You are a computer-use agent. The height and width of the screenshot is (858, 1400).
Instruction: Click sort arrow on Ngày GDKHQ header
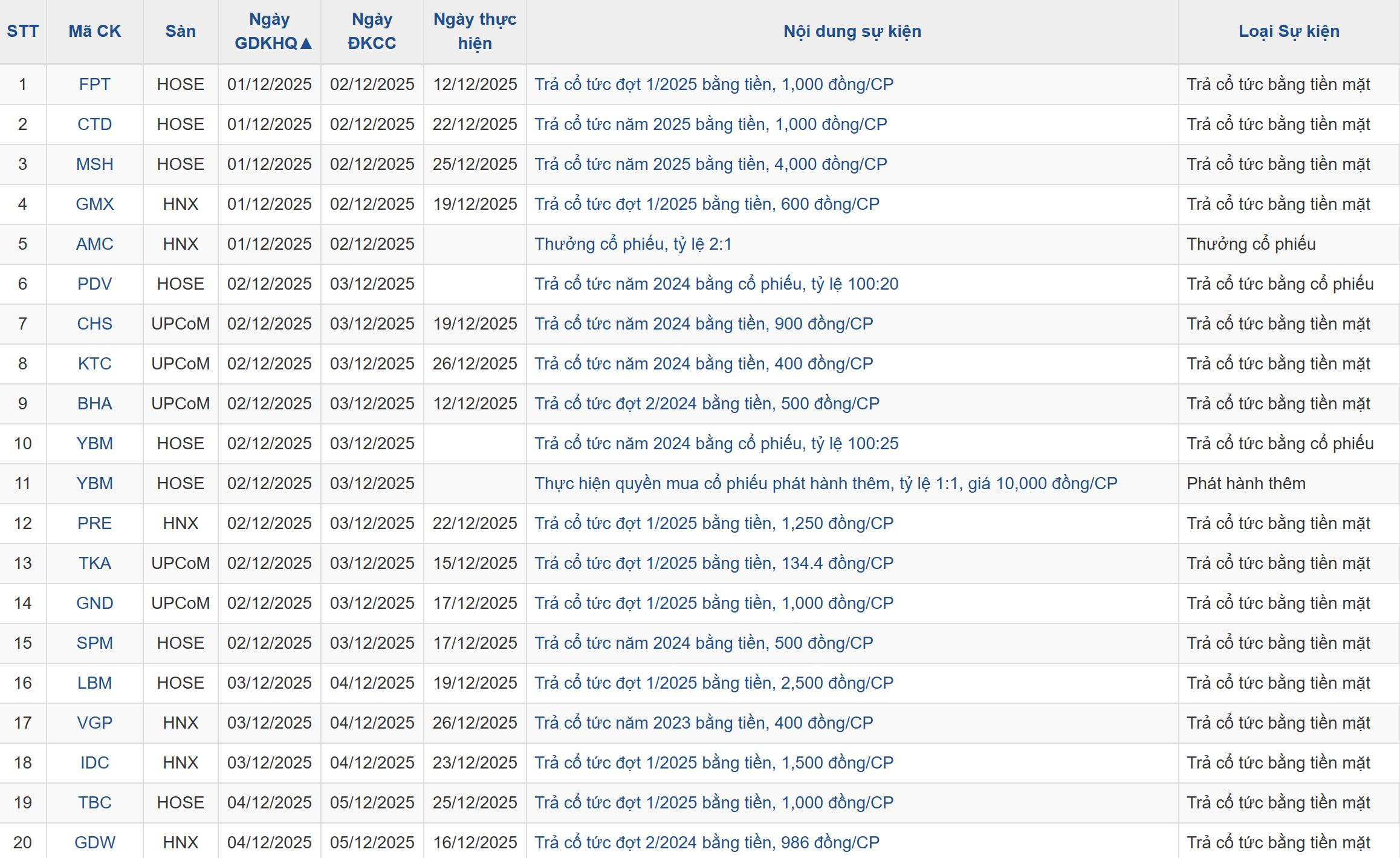pos(306,44)
